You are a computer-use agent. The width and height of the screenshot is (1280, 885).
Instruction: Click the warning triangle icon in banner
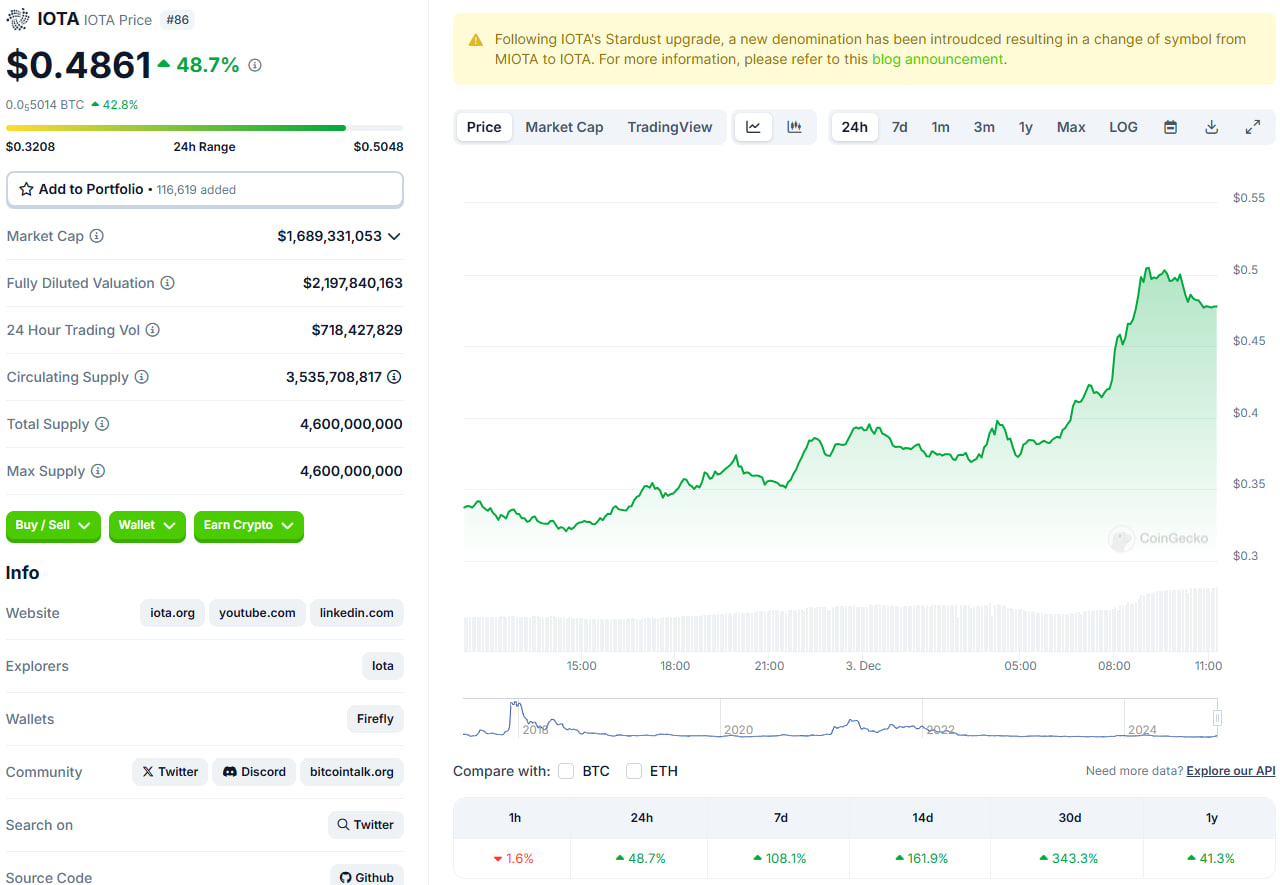click(476, 40)
